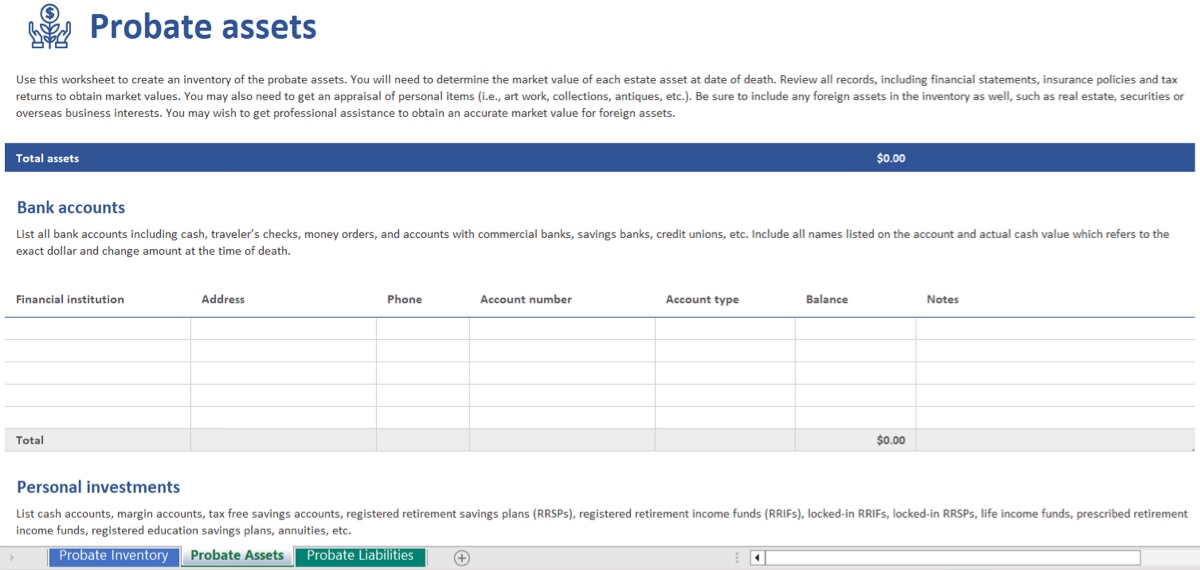Click the Bank accounts heading

click(x=71, y=208)
